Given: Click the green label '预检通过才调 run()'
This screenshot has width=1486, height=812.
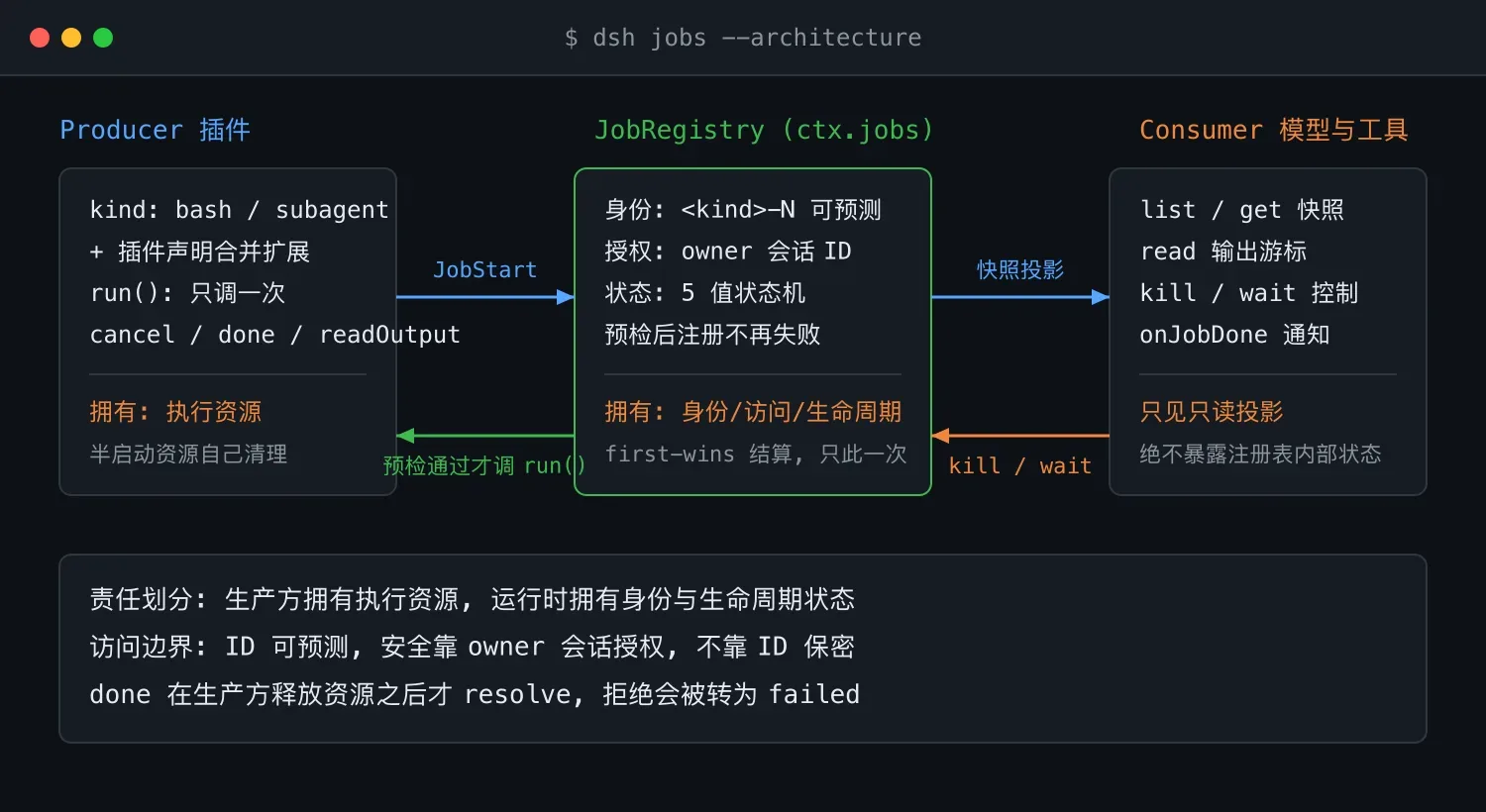Looking at the screenshot, I should pos(484,465).
